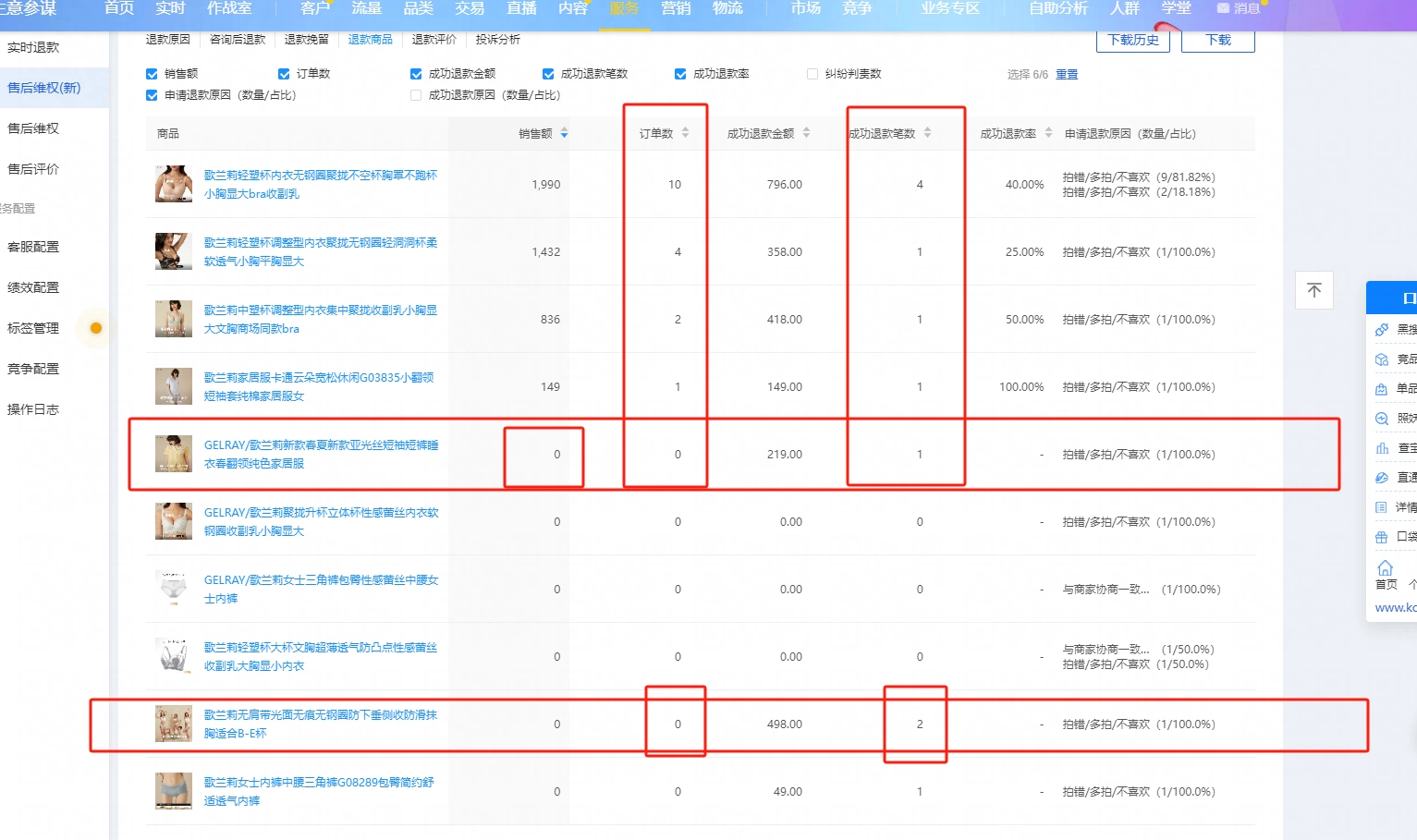Sort by 订单数 column arrows
The width and height of the screenshot is (1417, 840).
pos(686,133)
